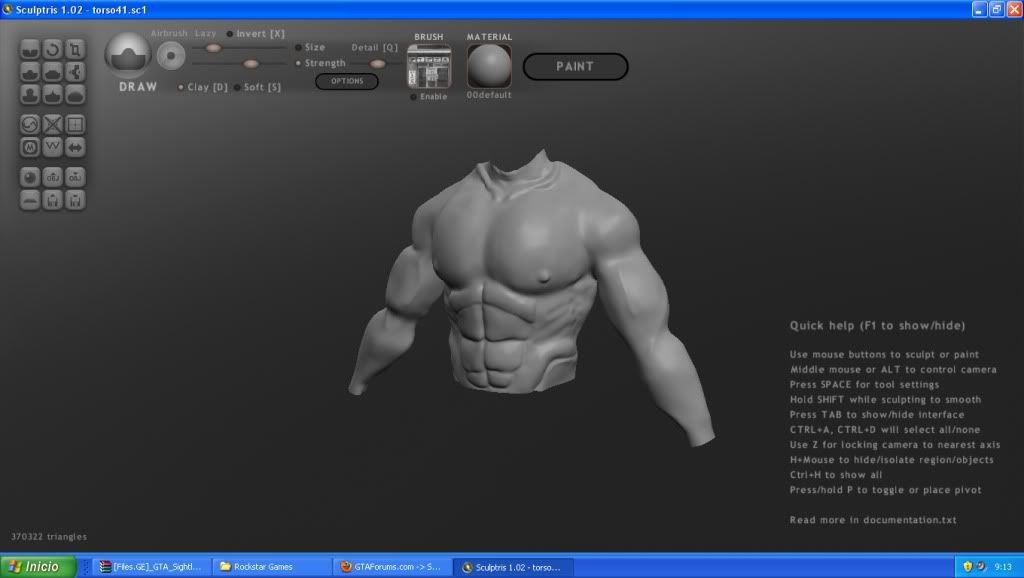Choose the Grab tool
Image resolution: width=1024 pixels, height=578 pixels.
(x=75, y=72)
